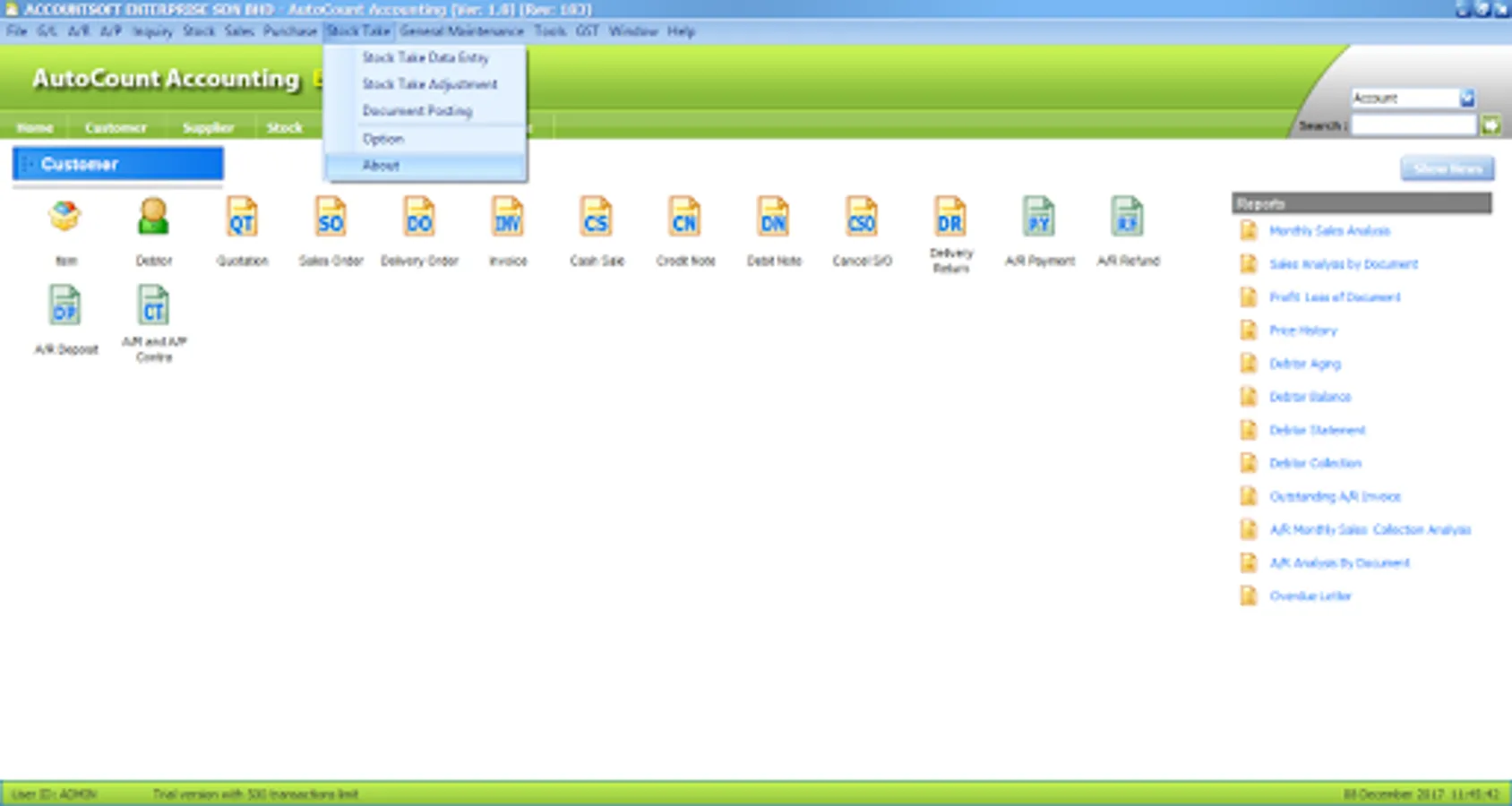
Task: Open the A/R Refund icon
Action: 1128,217
